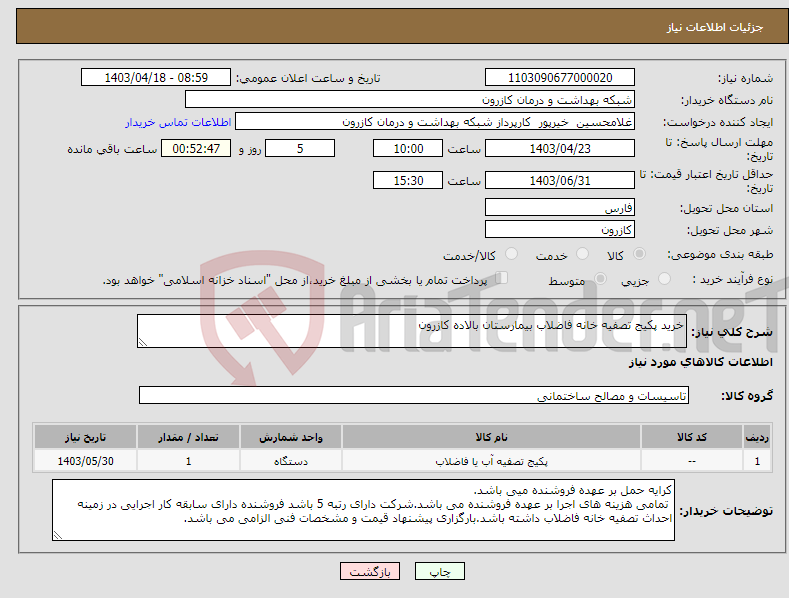Screen dimensions: 789x598
Task: Click the remaining time field 00:52:47
Action: pos(196,148)
